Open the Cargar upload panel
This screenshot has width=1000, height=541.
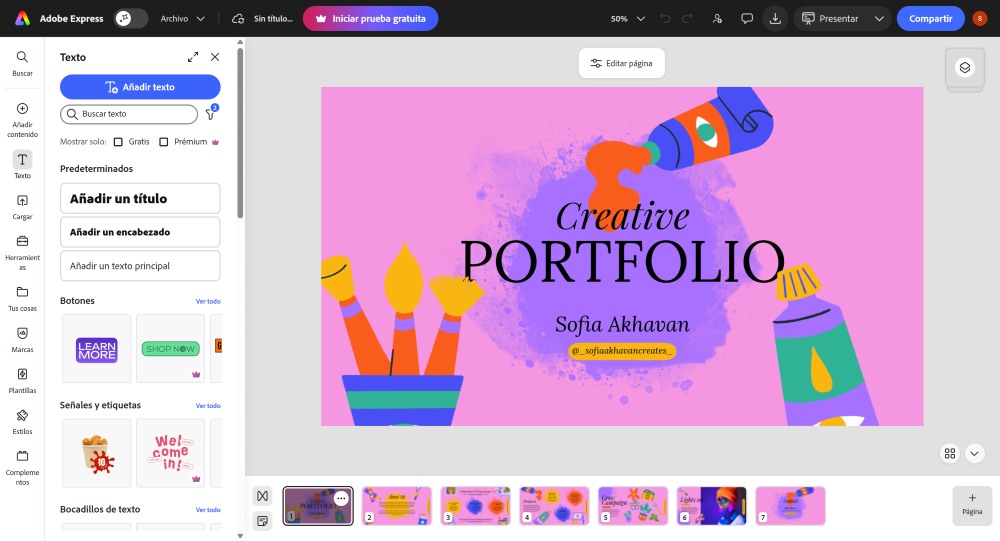[x=22, y=207]
